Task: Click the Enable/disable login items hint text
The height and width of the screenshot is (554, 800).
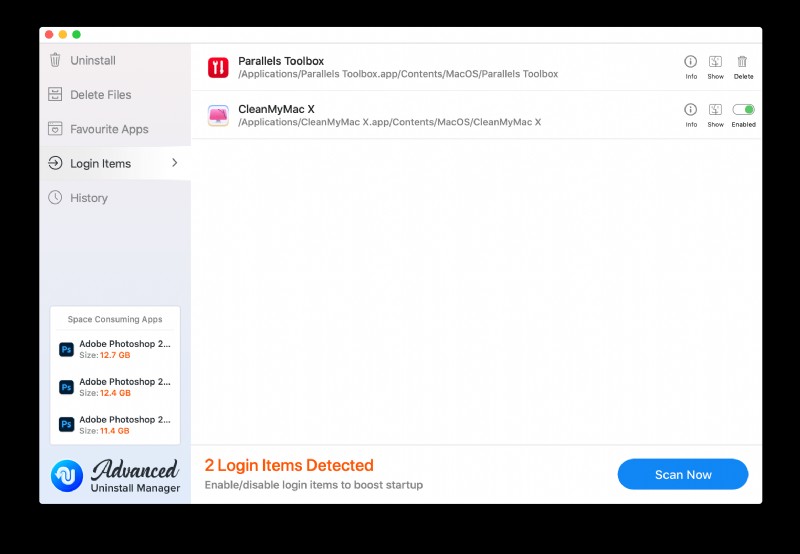Action: tap(314, 485)
